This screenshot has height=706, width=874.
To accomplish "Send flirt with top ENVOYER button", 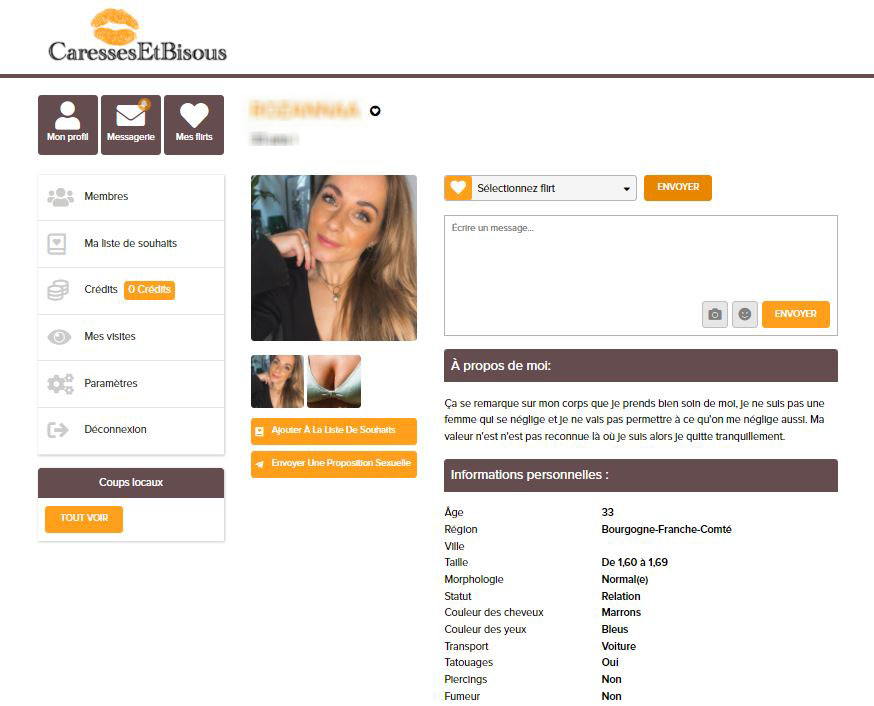I will (x=678, y=187).
